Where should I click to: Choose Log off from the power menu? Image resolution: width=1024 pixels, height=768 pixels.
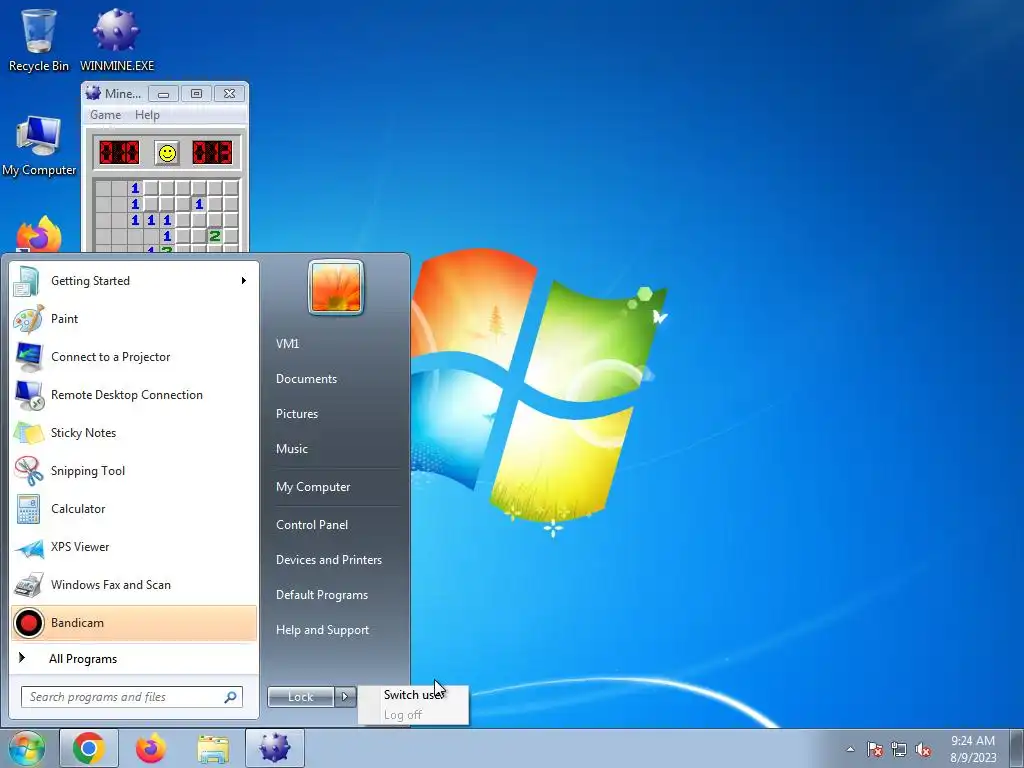tap(413, 715)
